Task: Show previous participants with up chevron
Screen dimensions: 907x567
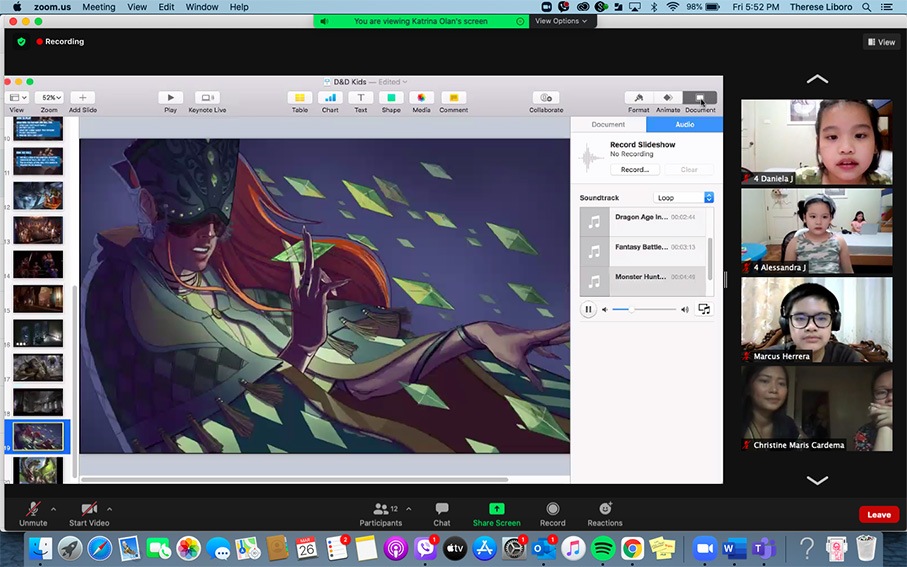Action: coord(817,79)
